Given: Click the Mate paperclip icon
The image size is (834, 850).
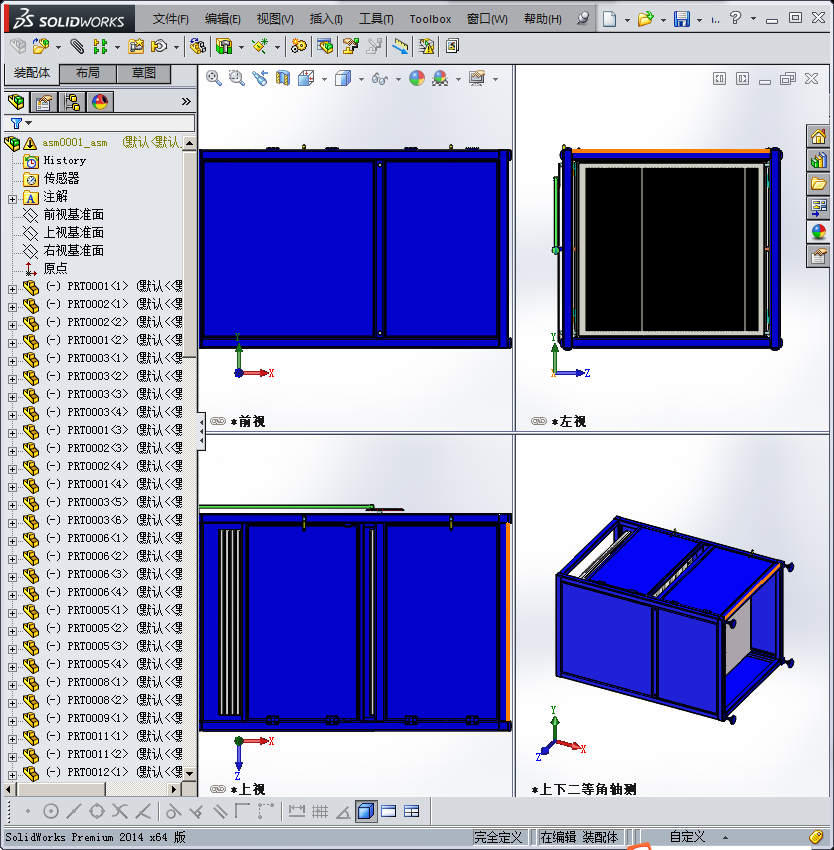Looking at the screenshot, I should click(77, 47).
